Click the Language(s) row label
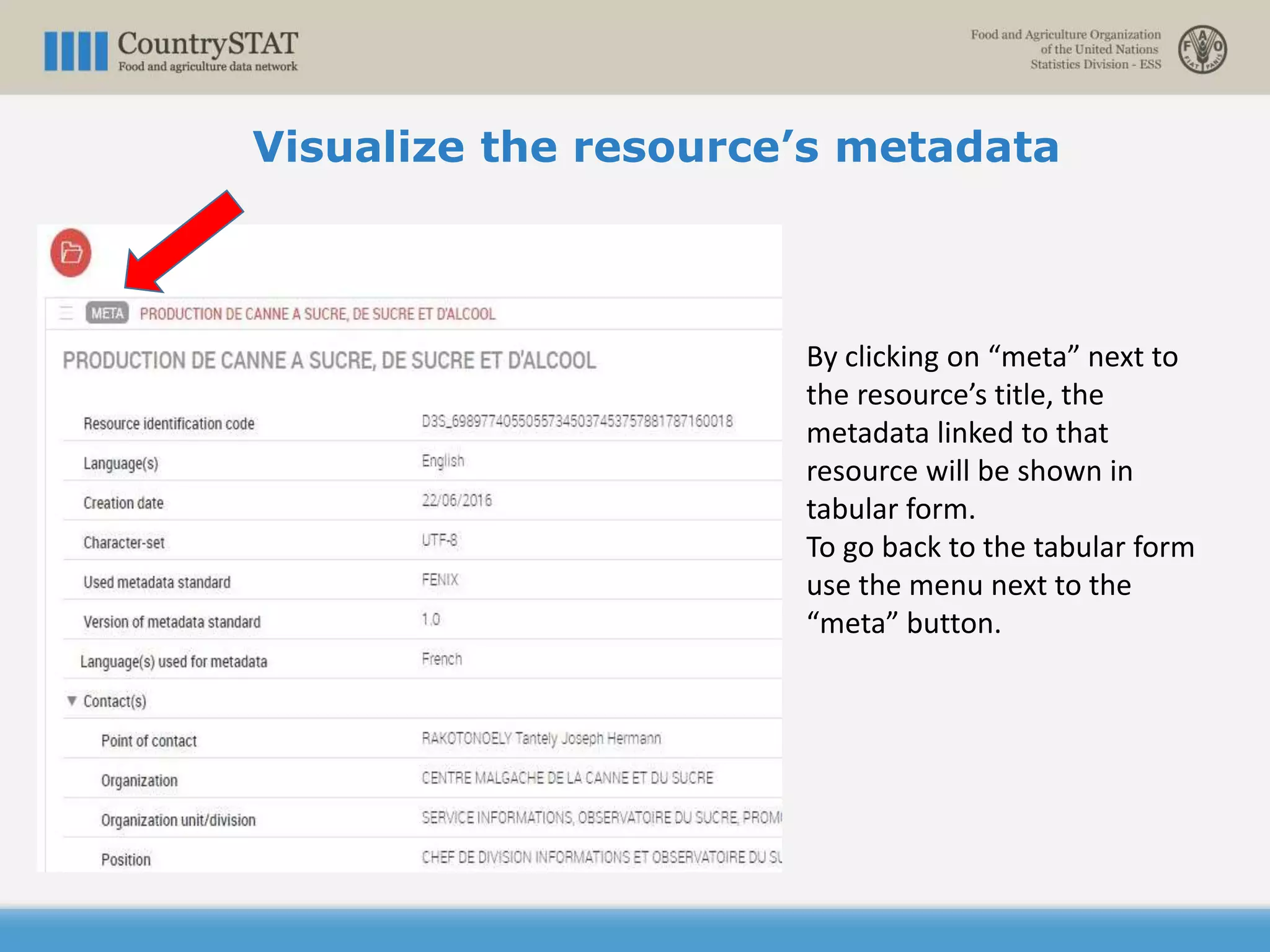The width and height of the screenshot is (1270, 952). [x=121, y=464]
